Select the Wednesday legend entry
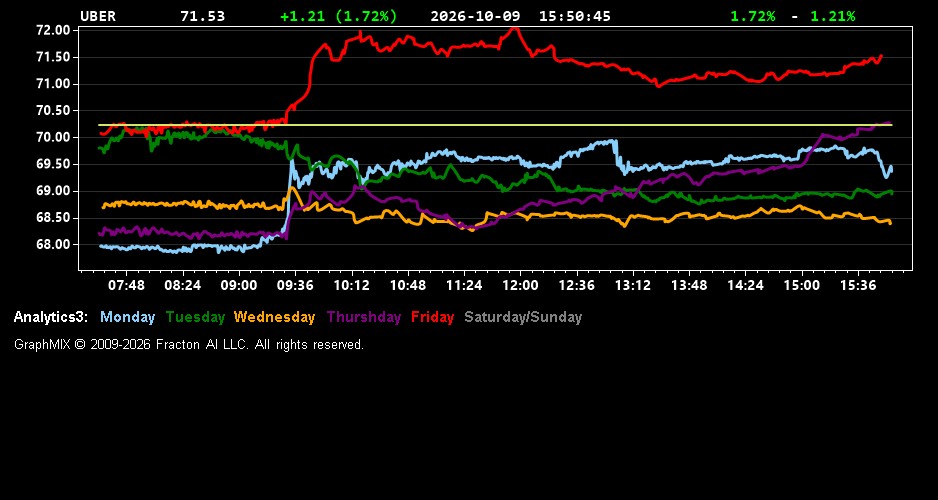This screenshot has width=938, height=500. [x=275, y=317]
